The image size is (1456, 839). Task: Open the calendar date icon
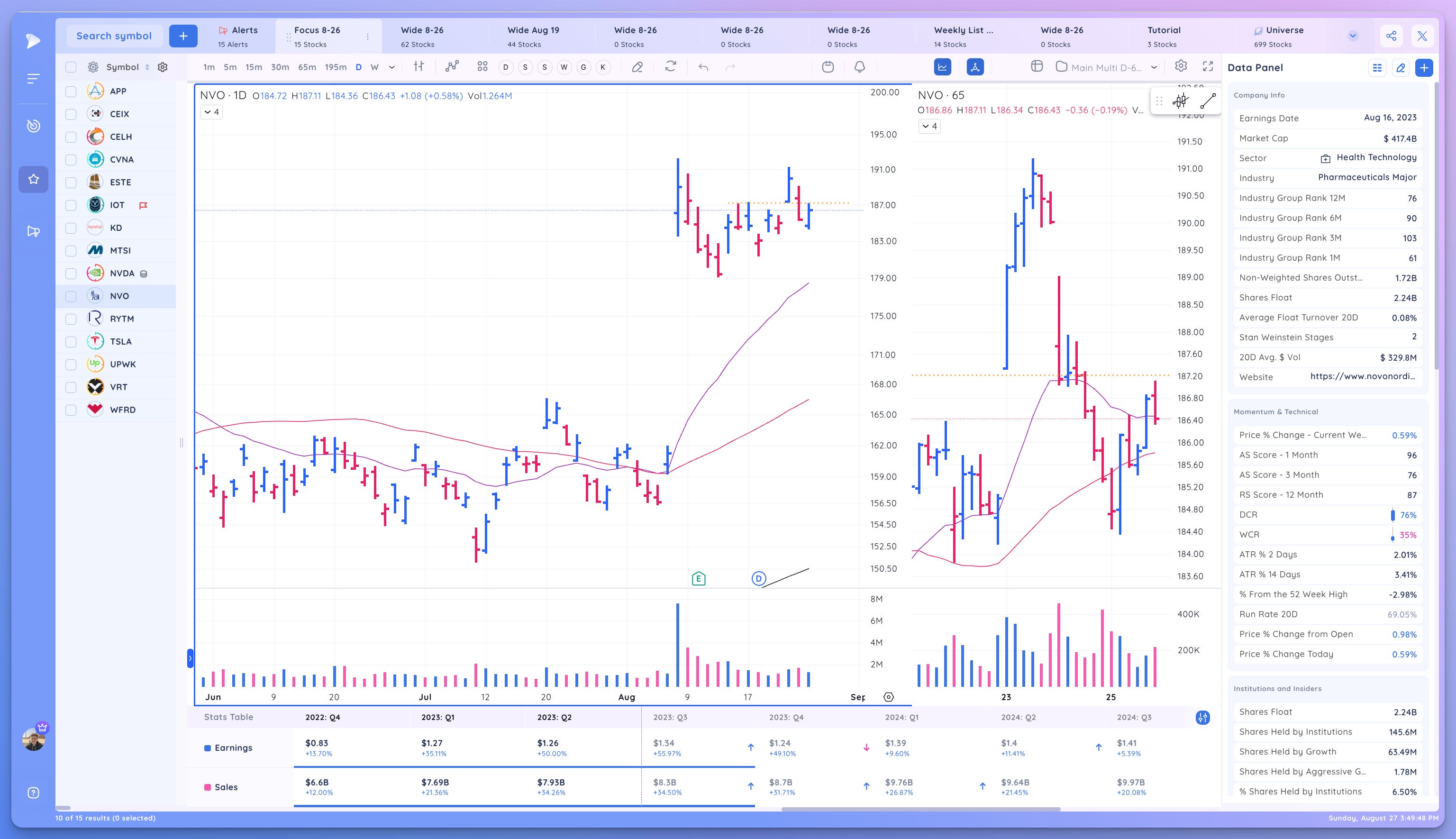828,67
